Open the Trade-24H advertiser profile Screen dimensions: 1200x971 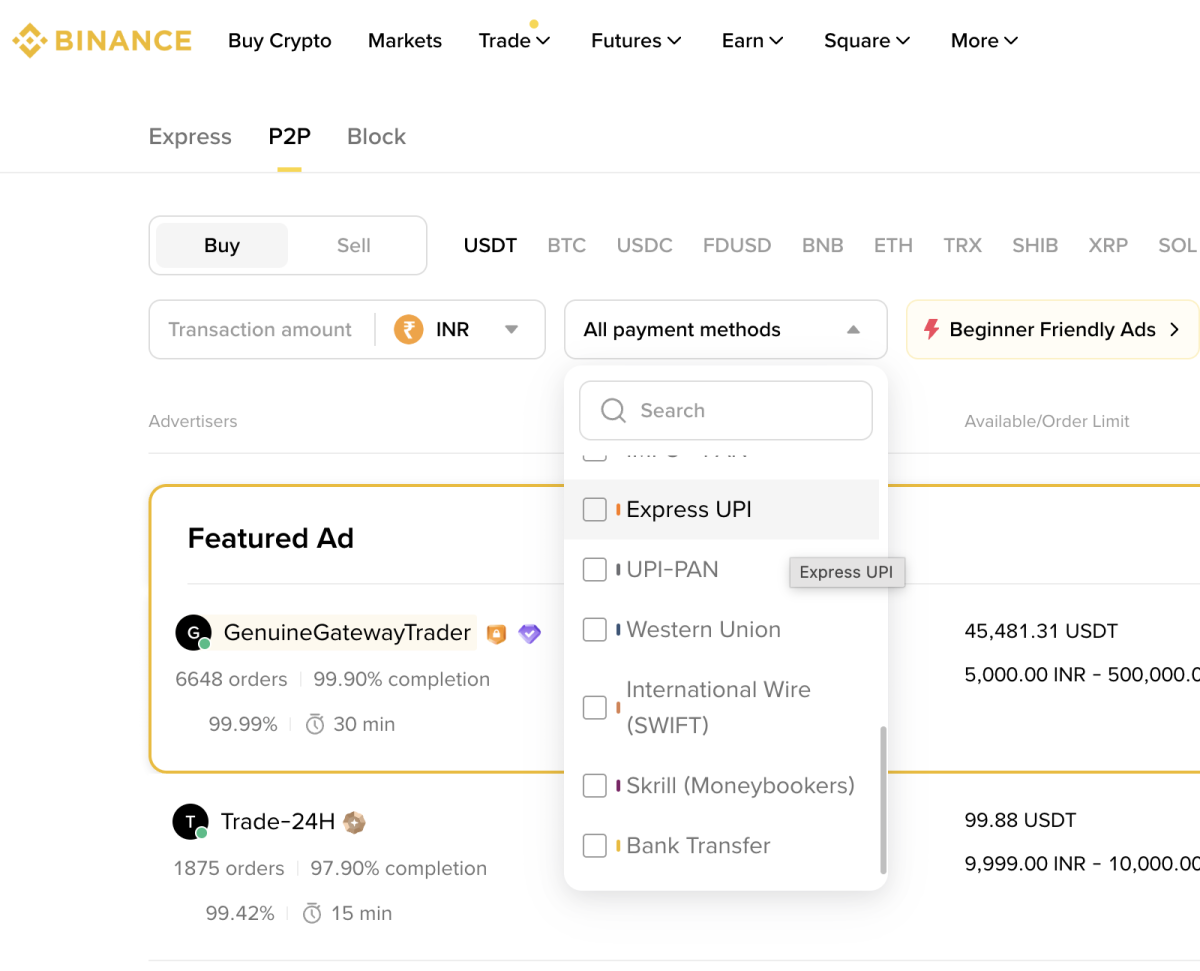[277, 822]
